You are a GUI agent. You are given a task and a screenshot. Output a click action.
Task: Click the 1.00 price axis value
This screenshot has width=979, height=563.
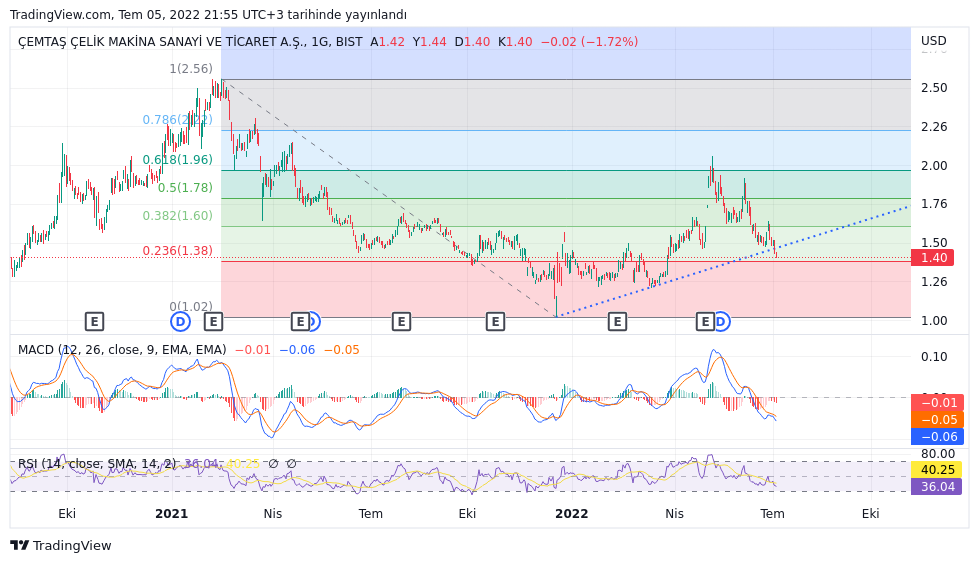(934, 321)
